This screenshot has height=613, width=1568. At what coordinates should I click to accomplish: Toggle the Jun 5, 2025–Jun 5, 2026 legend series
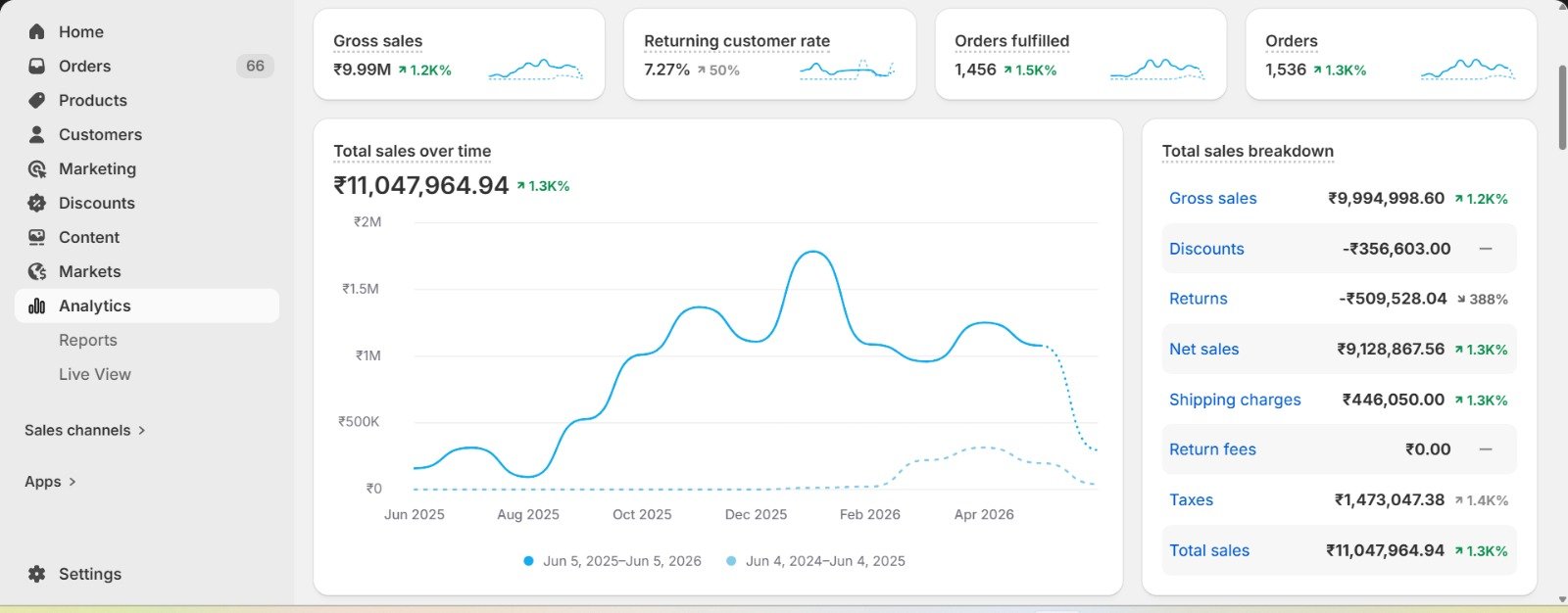click(x=612, y=561)
